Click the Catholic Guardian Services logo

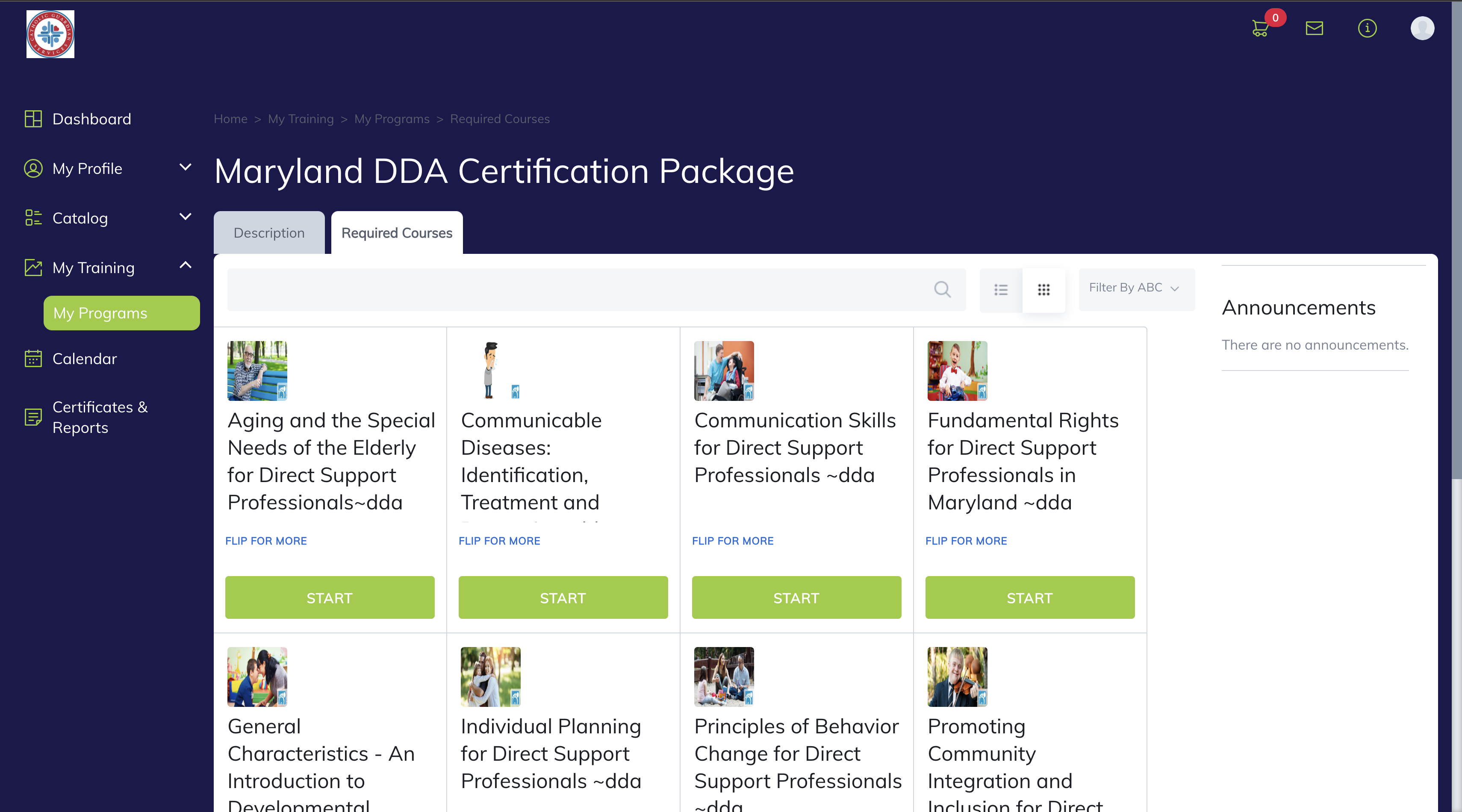pyautogui.click(x=50, y=34)
